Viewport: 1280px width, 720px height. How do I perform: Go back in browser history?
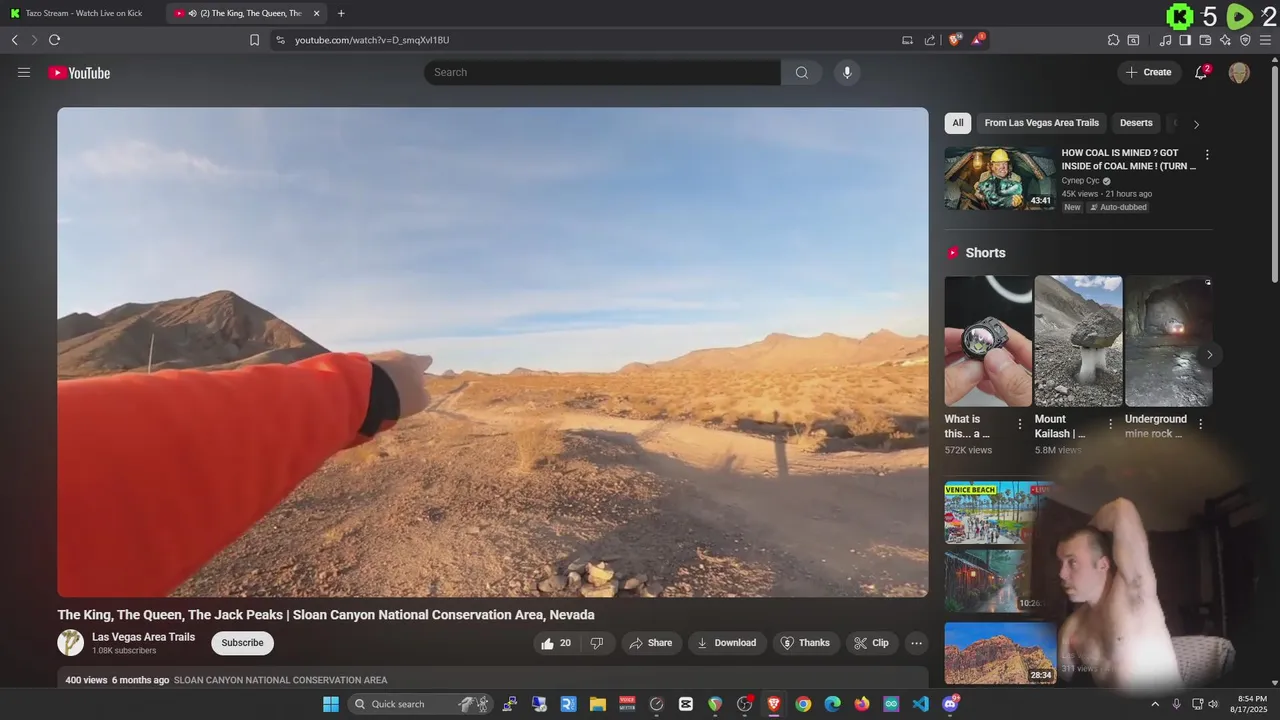[14, 40]
